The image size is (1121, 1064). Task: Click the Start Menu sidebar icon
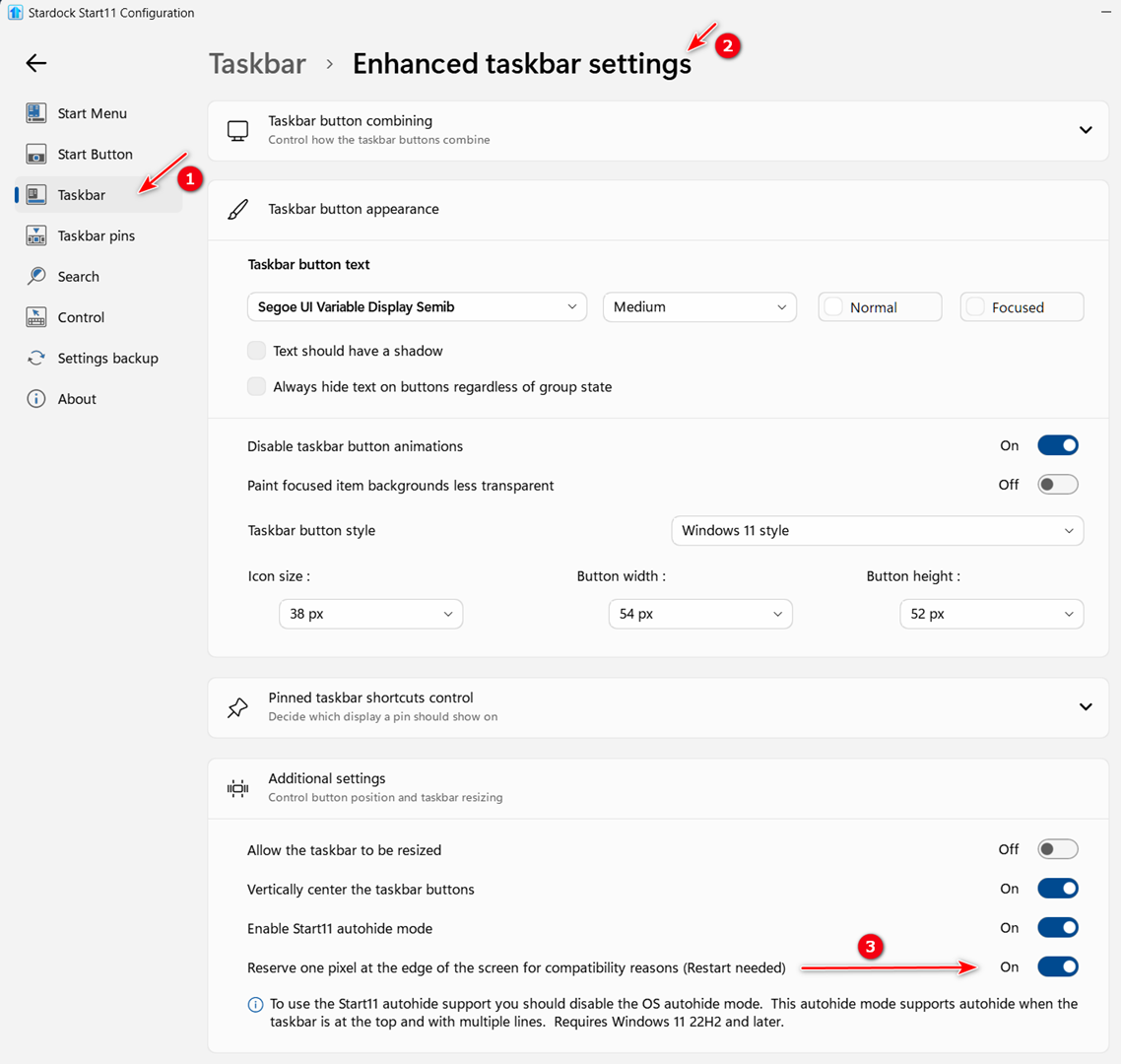36,113
